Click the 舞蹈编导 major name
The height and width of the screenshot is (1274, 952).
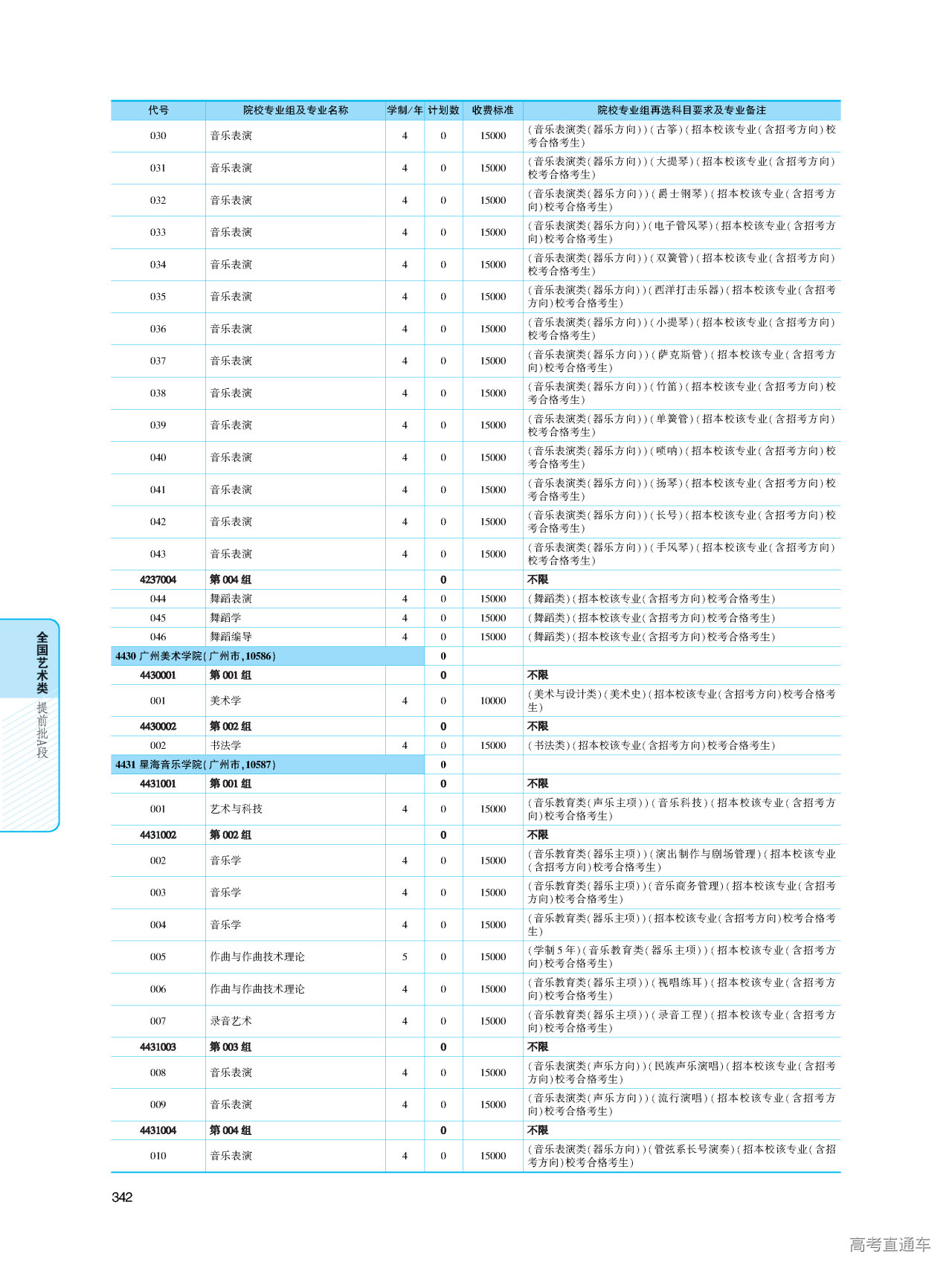(x=231, y=637)
